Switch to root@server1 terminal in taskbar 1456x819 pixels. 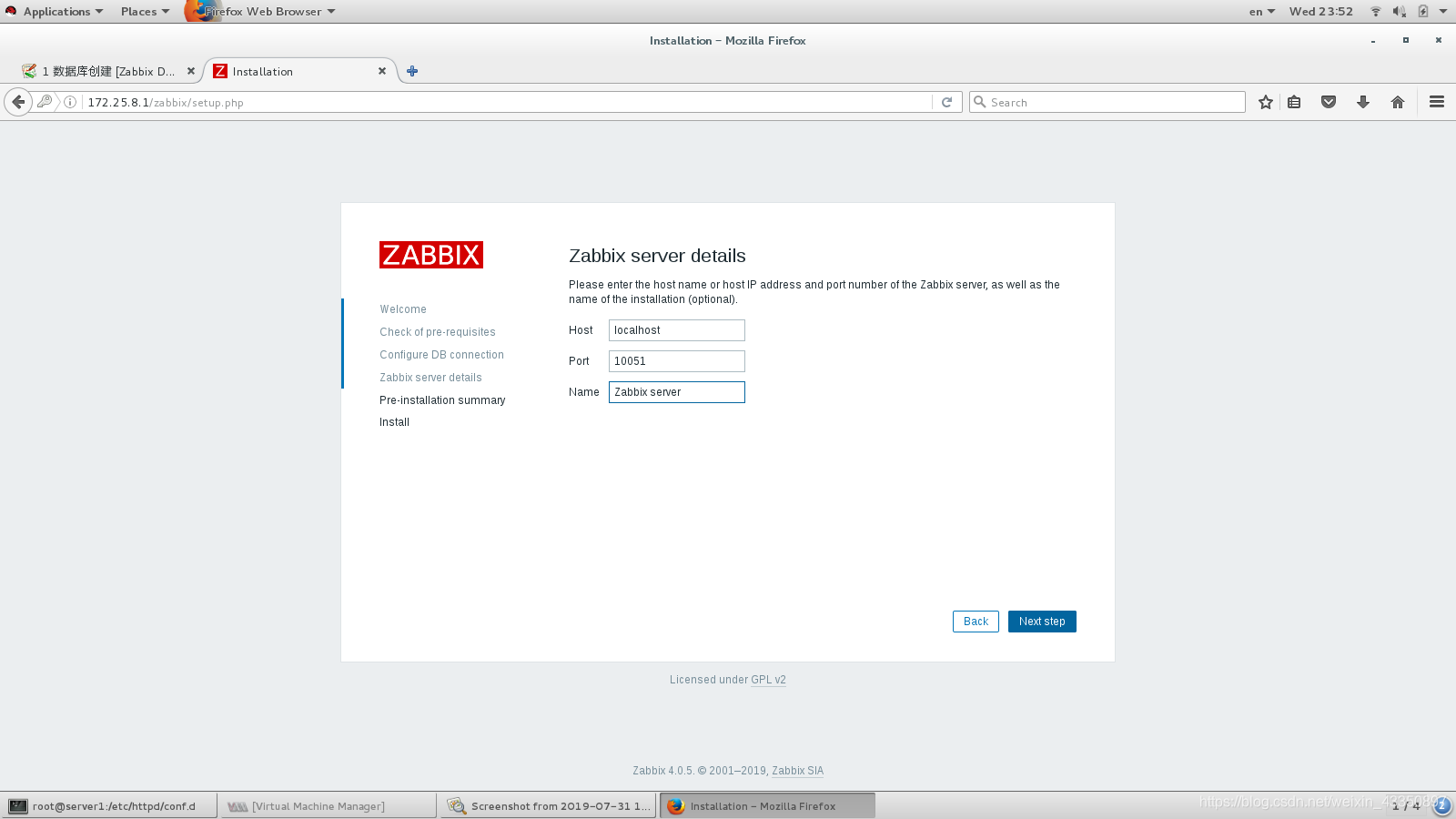[x=109, y=806]
